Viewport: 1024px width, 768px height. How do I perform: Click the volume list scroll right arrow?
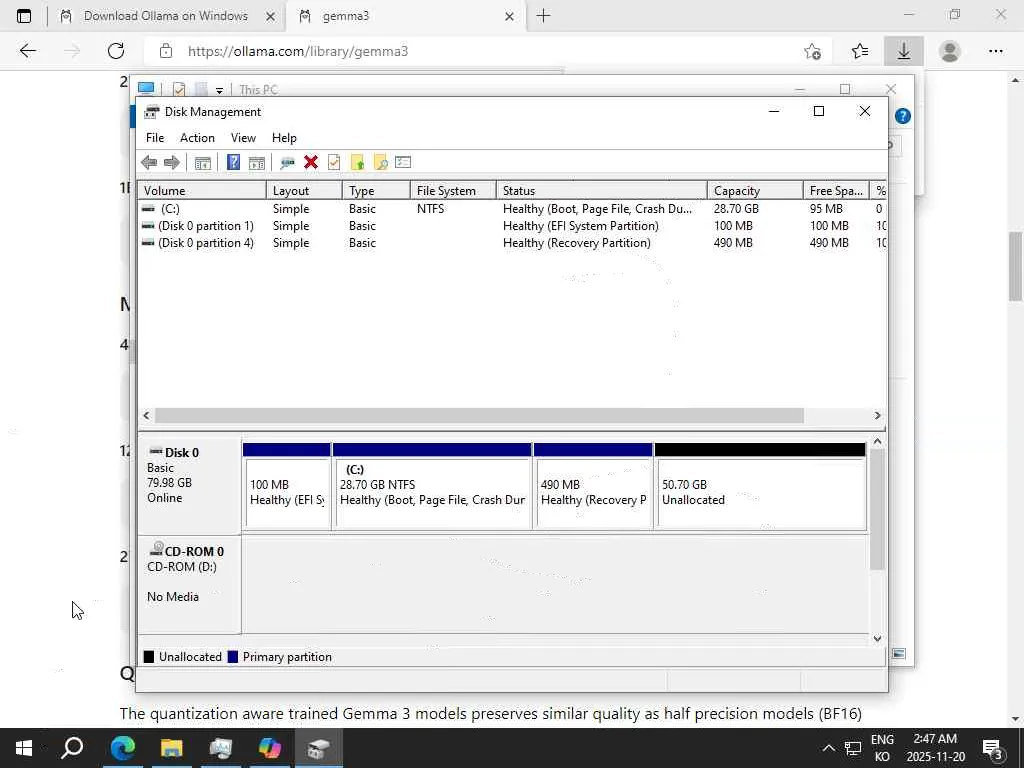pos(877,415)
